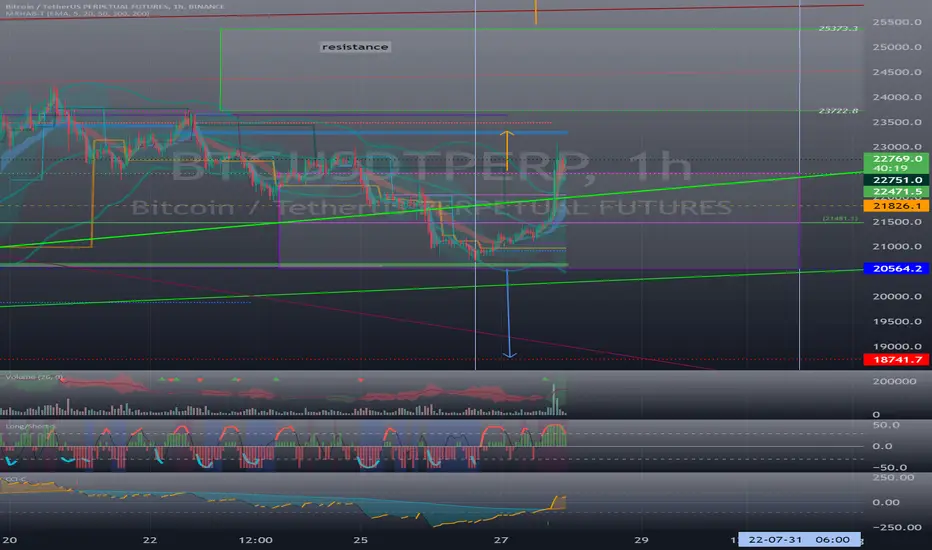Click the -50.0 Long/Short axis value

click(890, 467)
